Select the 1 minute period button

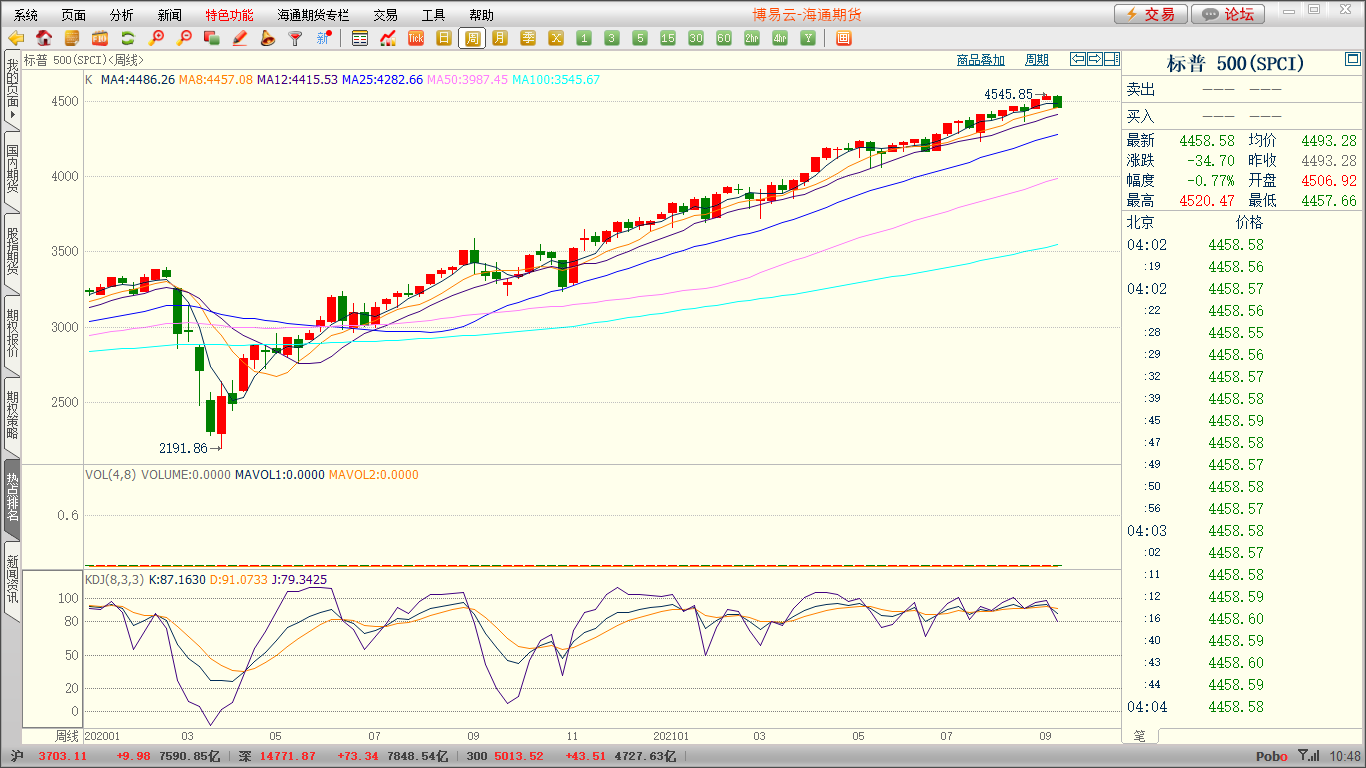click(x=584, y=38)
